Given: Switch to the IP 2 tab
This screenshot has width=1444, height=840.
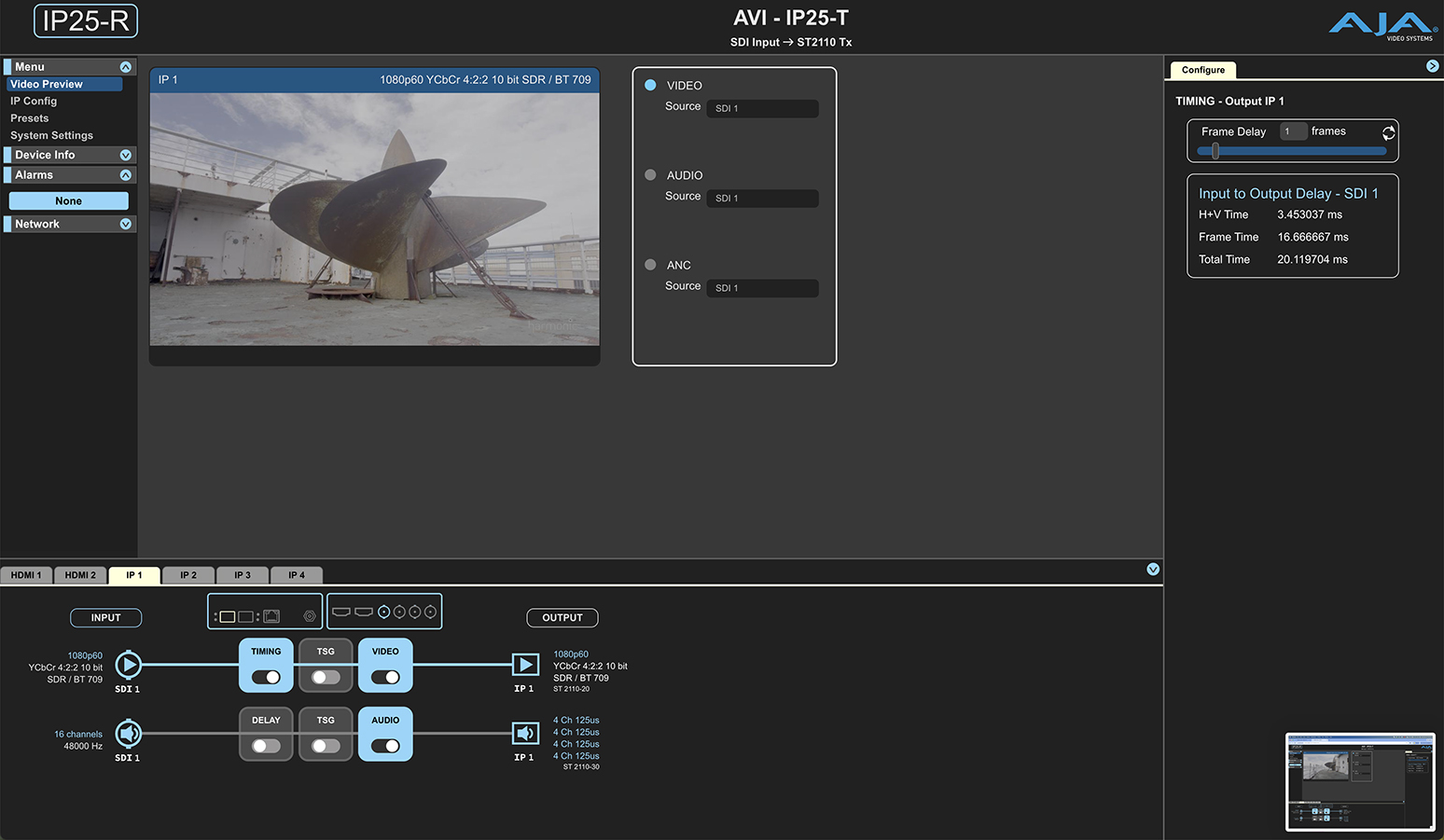Looking at the screenshot, I should click(x=188, y=575).
